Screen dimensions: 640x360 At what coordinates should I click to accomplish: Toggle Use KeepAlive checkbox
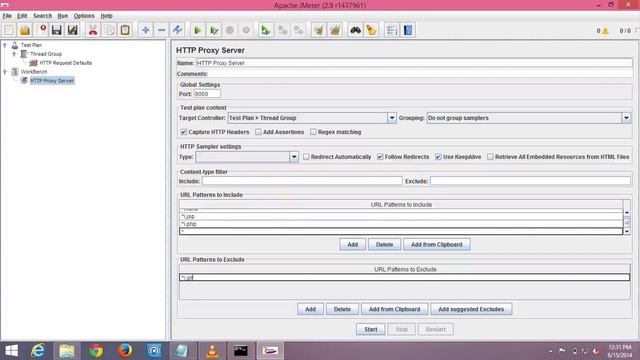click(x=438, y=157)
